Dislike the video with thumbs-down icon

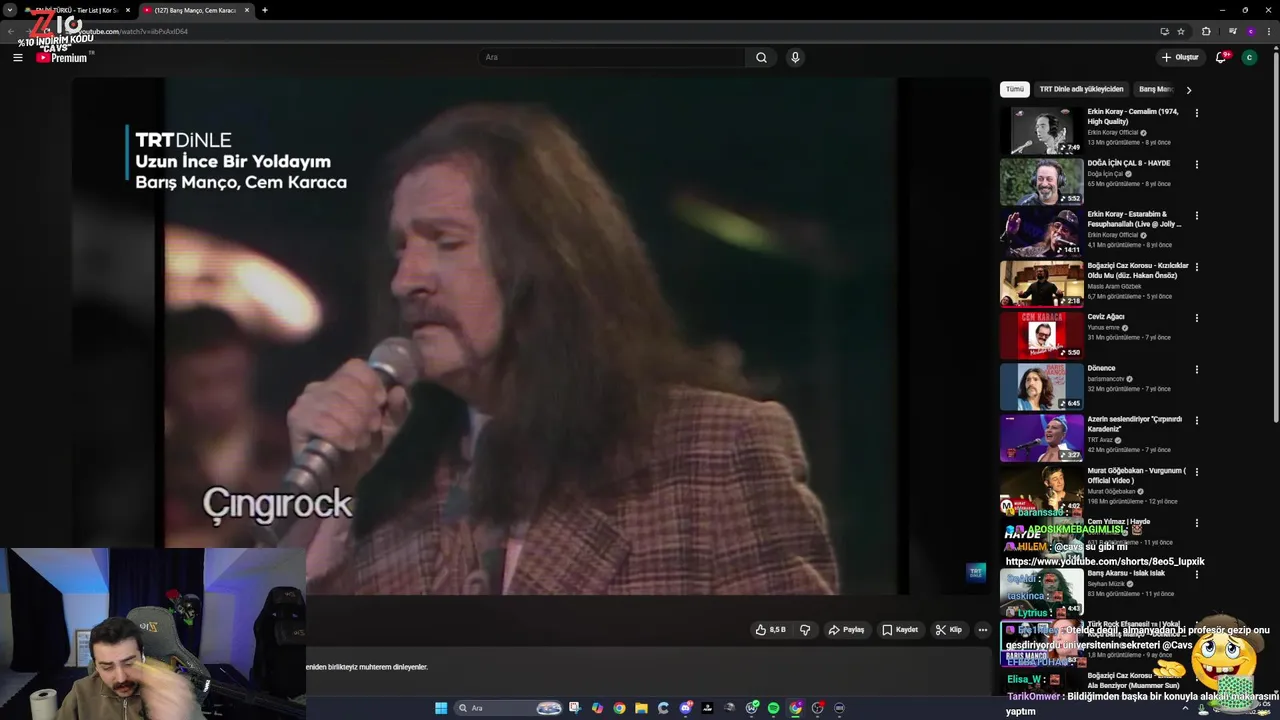click(805, 630)
